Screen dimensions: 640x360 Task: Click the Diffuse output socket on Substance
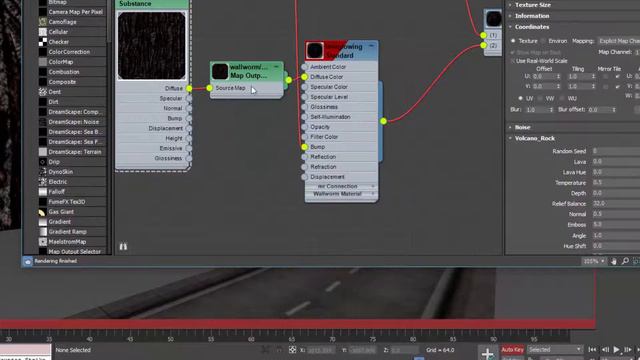pyautogui.click(x=189, y=88)
